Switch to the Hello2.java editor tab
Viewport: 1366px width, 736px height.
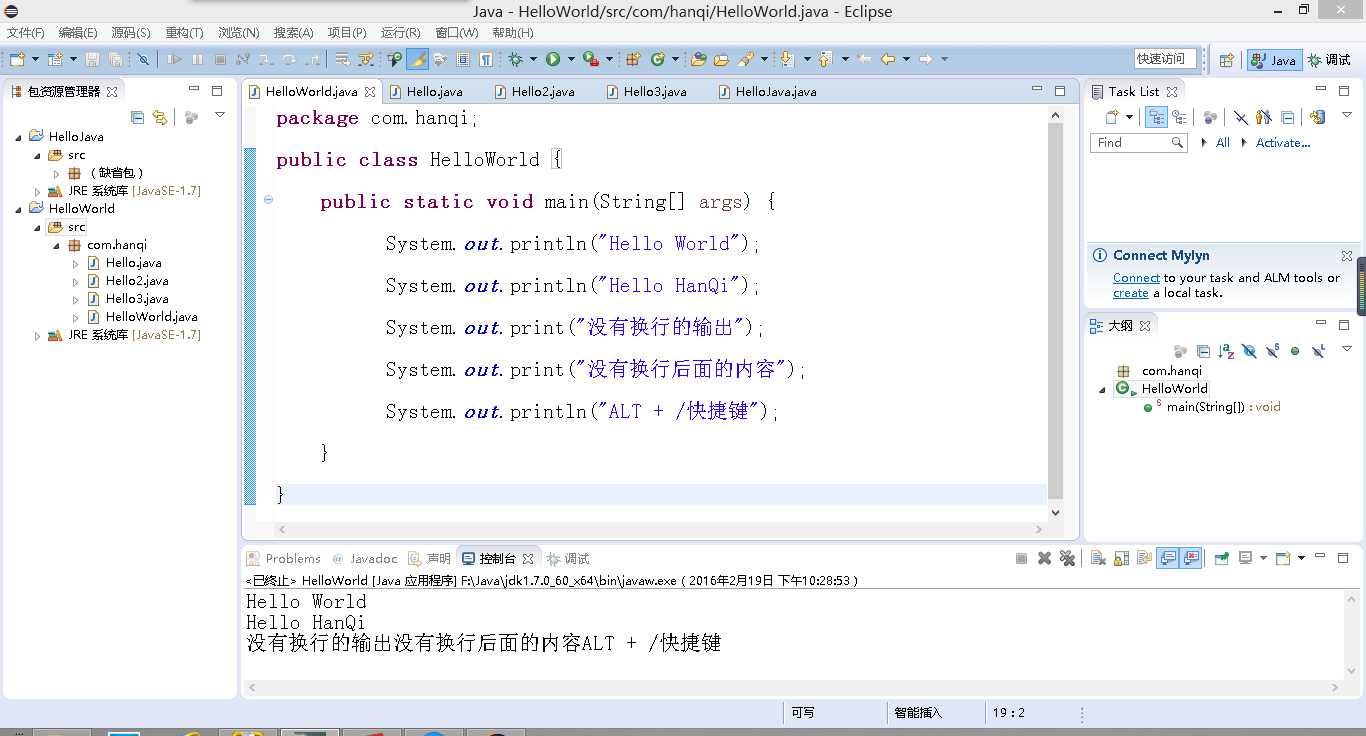pos(534,91)
